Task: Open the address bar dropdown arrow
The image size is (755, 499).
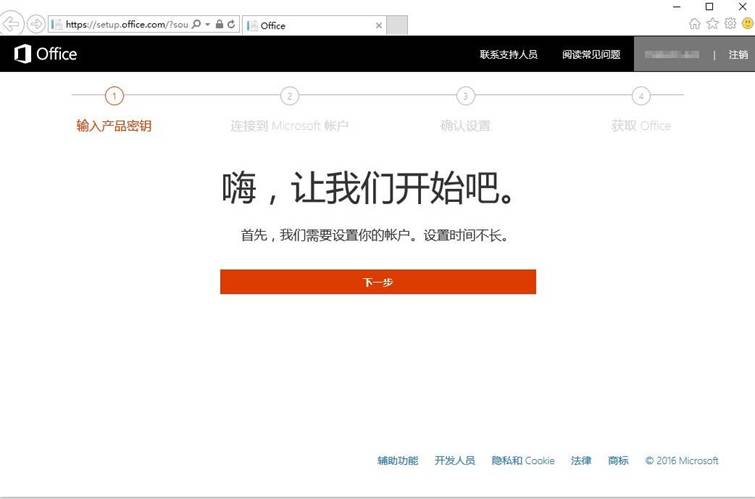Action: (208, 24)
